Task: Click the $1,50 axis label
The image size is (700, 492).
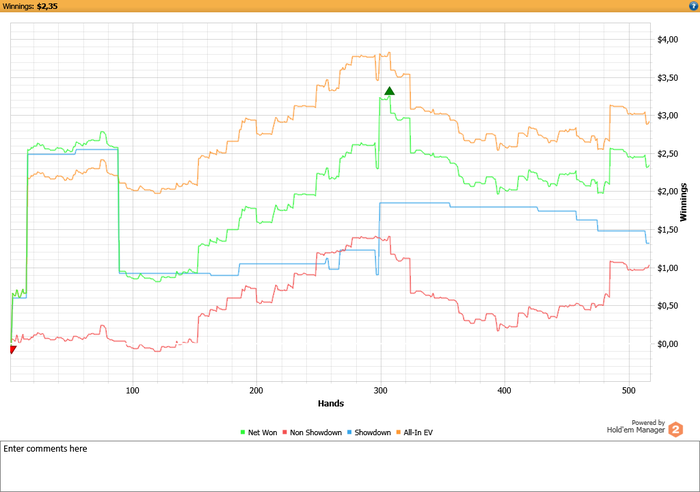Action: (x=667, y=230)
